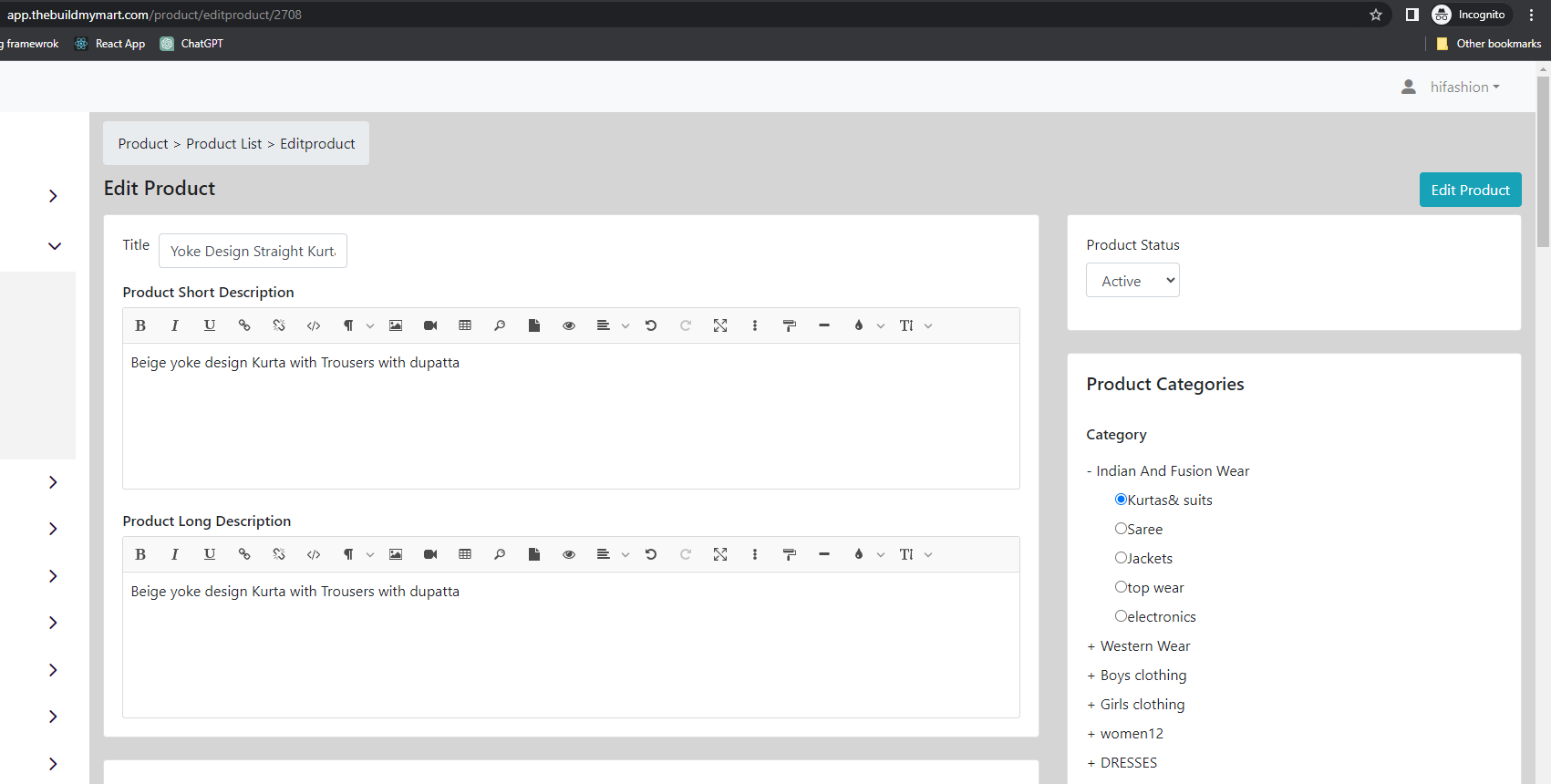Screen dimensions: 1551x784
Task: Apply underline in Long Description toolbar
Action: pos(210,554)
